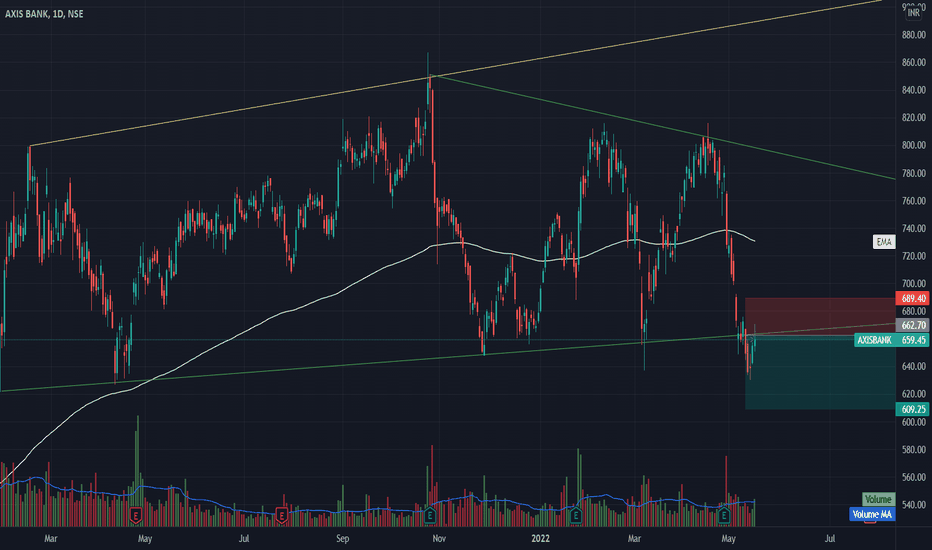Click the AXIS BANK, 1D, NSE symbol title
This screenshot has width=932, height=550.
pos(44,14)
